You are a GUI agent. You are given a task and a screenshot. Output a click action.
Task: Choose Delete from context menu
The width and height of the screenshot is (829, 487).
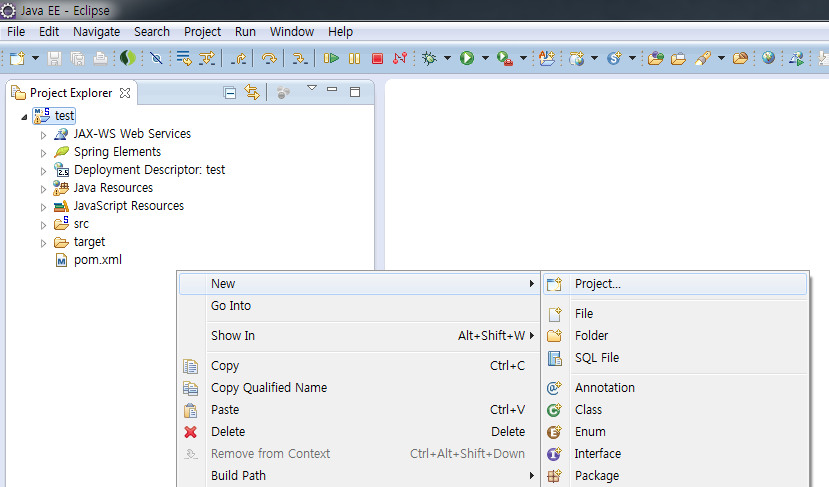click(359, 431)
